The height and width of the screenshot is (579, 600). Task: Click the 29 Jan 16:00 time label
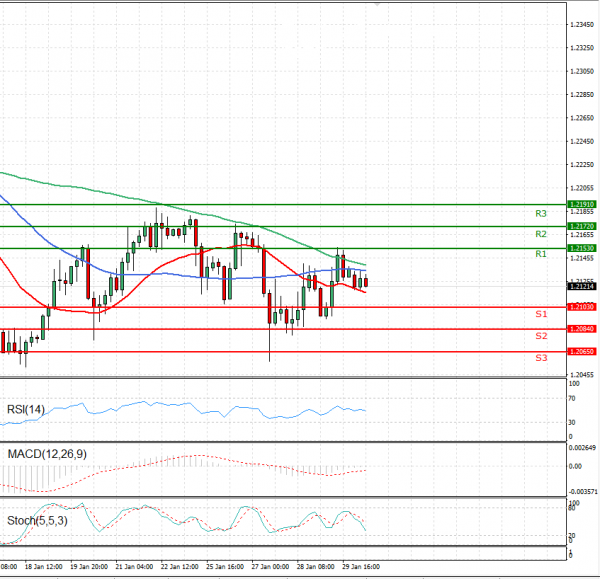click(x=360, y=566)
